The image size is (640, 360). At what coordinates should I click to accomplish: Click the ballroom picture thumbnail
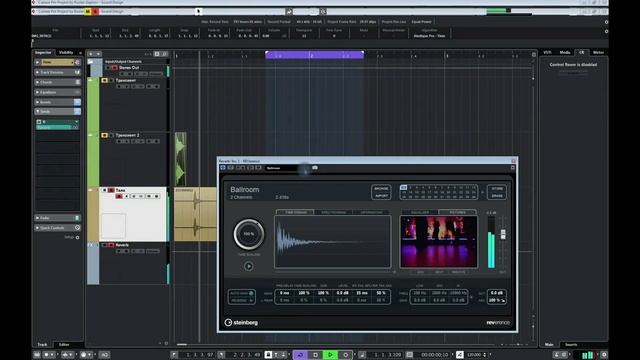439,242
